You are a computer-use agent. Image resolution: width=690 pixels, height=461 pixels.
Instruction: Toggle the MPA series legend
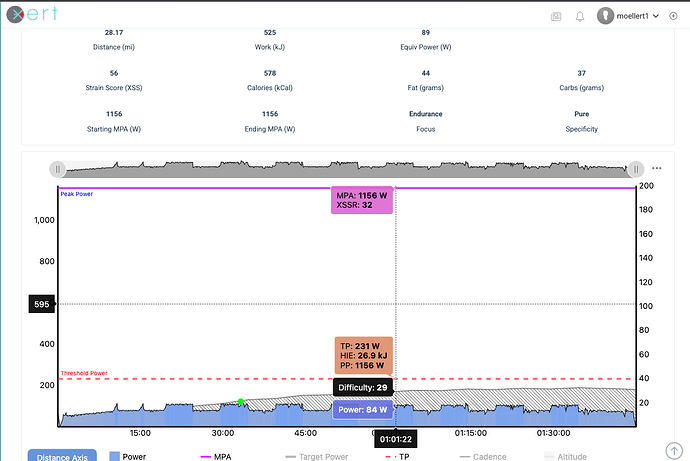[x=216, y=457]
